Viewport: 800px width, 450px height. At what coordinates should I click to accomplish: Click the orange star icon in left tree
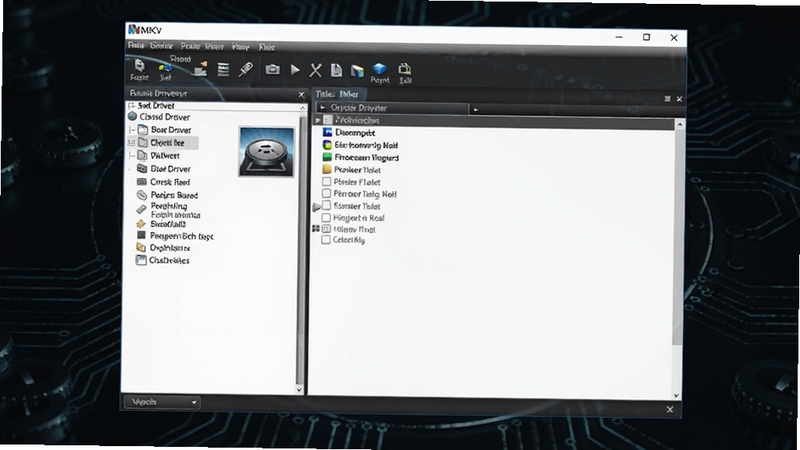[x=141, y=223]
